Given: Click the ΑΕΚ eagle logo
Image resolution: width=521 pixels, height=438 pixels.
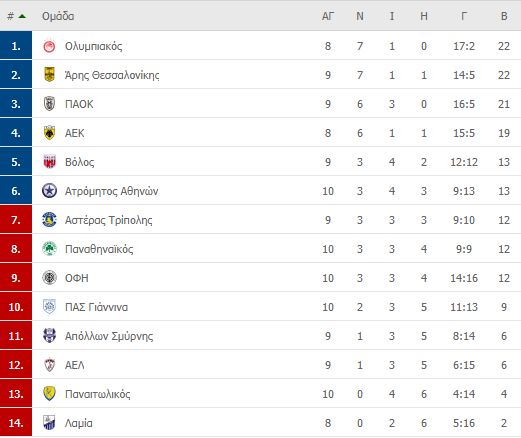Looking at the screenshot, I should [x=49, y=133].
